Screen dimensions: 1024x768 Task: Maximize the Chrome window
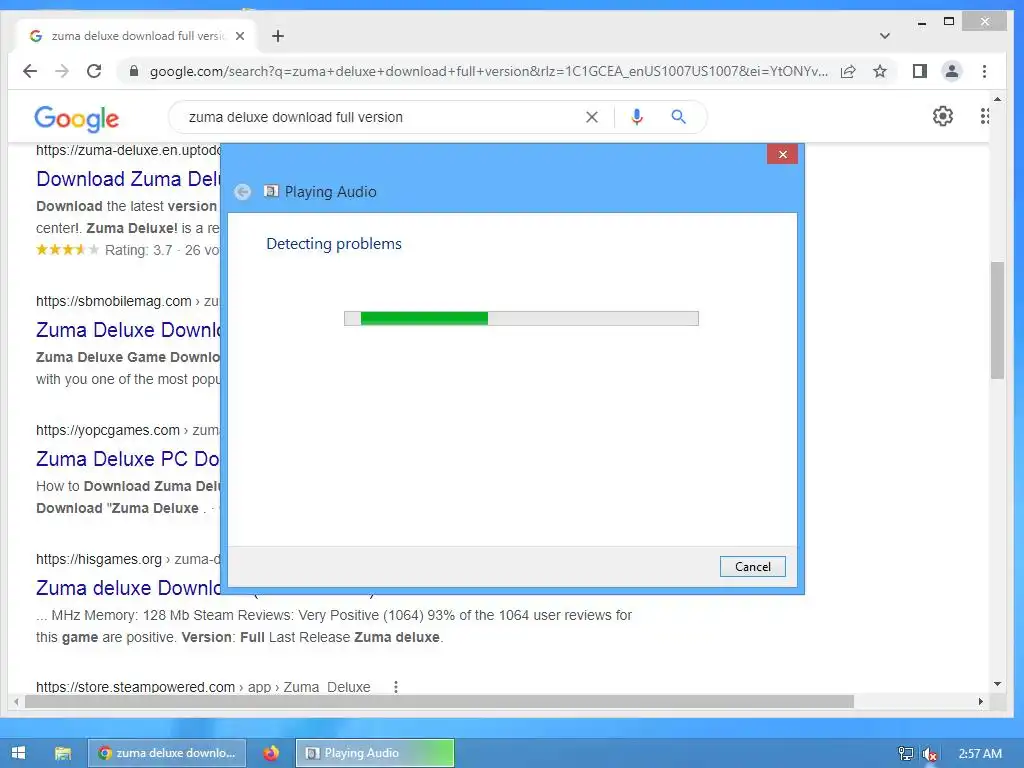[x=949, y=22]
